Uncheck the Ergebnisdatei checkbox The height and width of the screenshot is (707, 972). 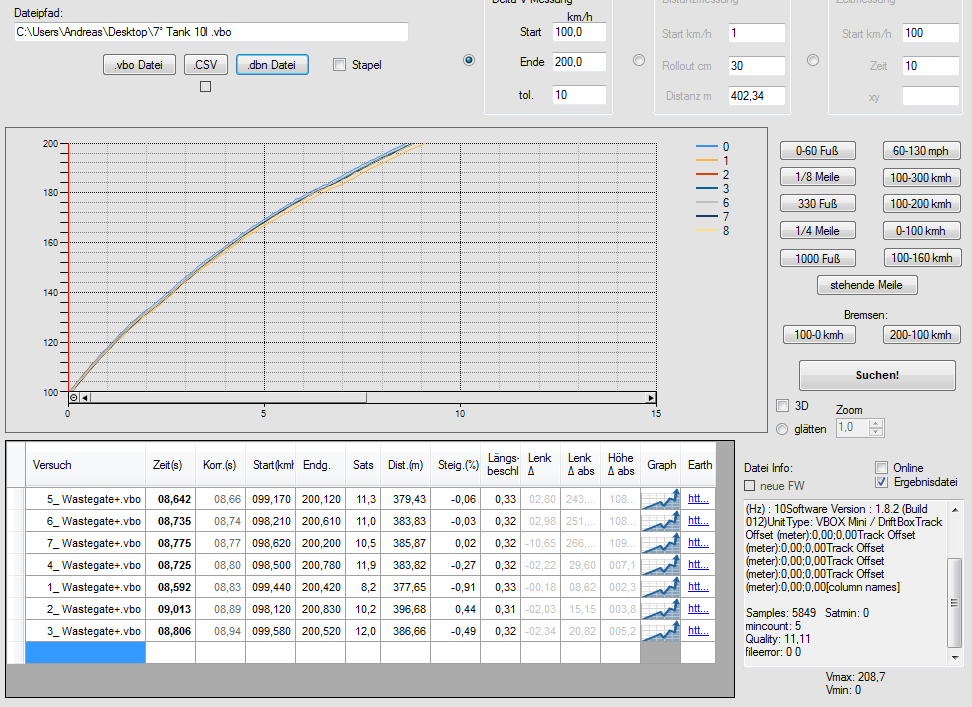[x=881, y=482]
